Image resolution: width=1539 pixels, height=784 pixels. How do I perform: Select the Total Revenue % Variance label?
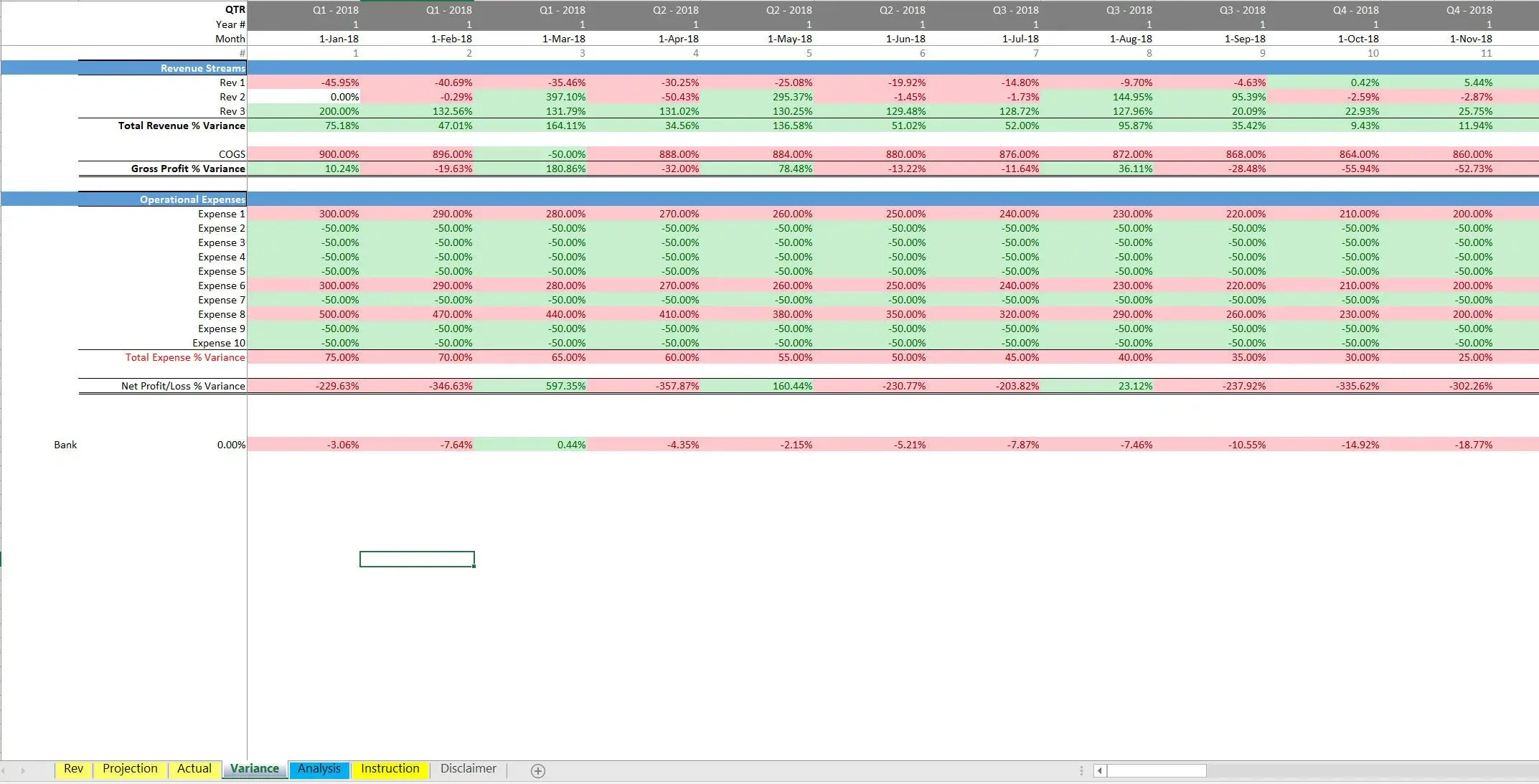click(182, 126)
